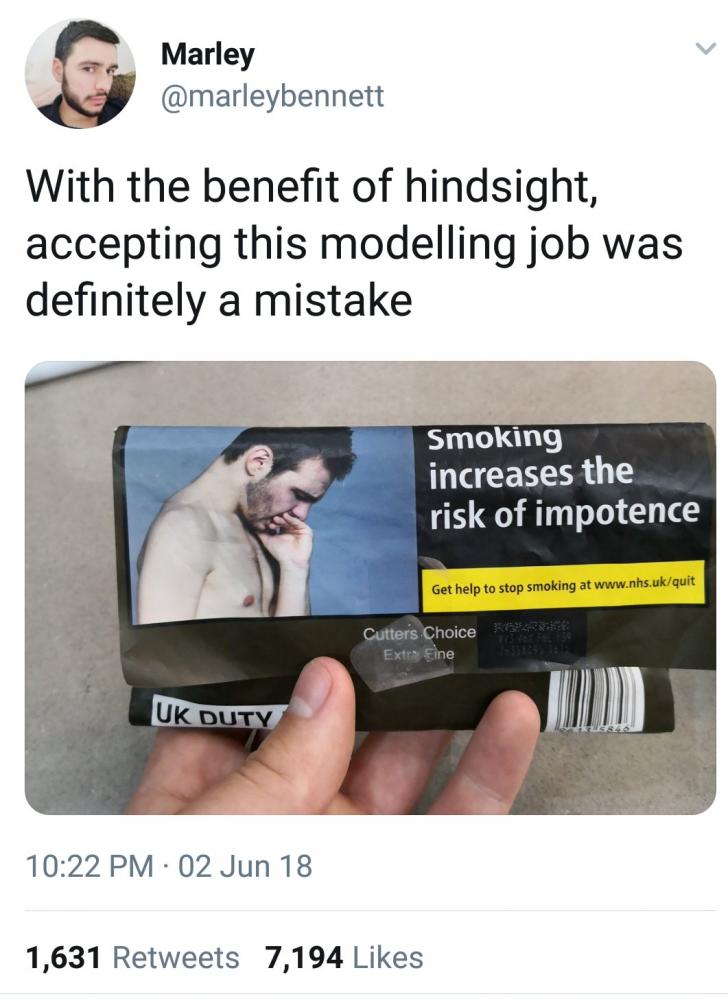Viewport: 728px width, 1001px height.
Task: Click the yellow nhs.uk/quit banner in photo
Action: pos(563,584)
